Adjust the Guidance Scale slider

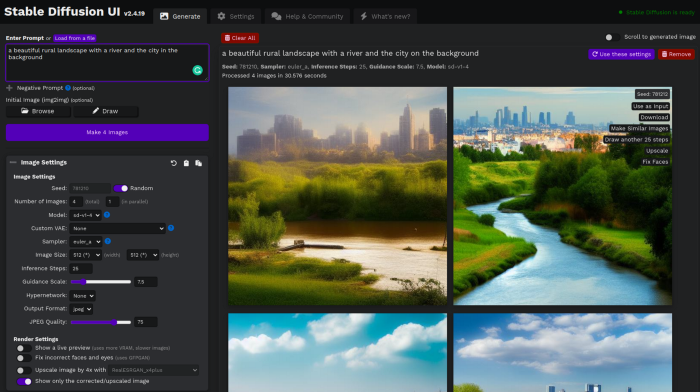point(101,282)
